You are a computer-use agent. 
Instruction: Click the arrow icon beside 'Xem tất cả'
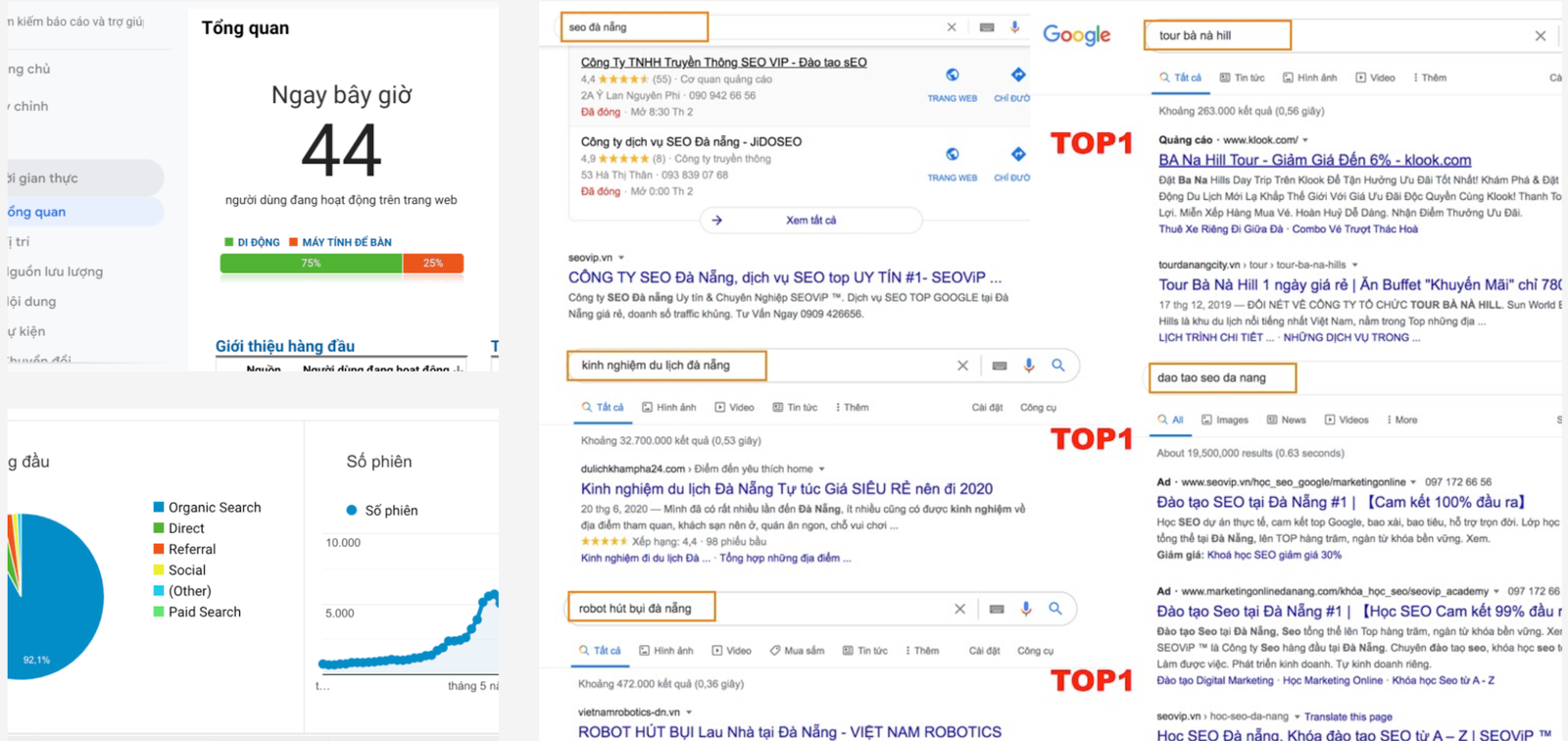716,221
